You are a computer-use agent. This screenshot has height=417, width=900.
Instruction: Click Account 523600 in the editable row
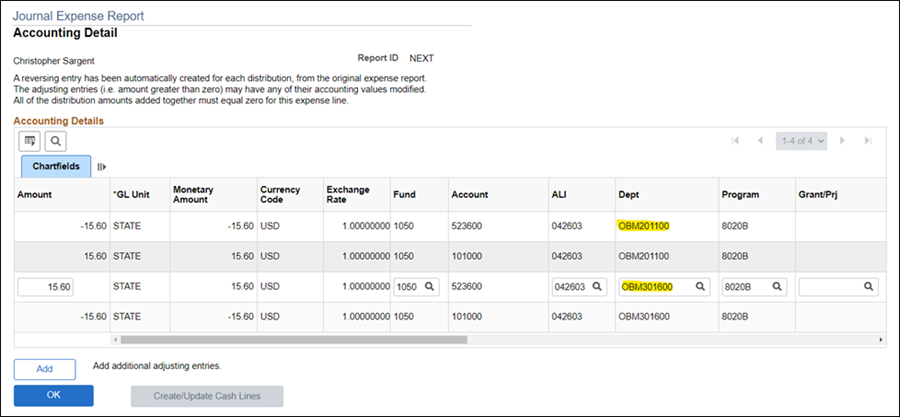(467, 286)
